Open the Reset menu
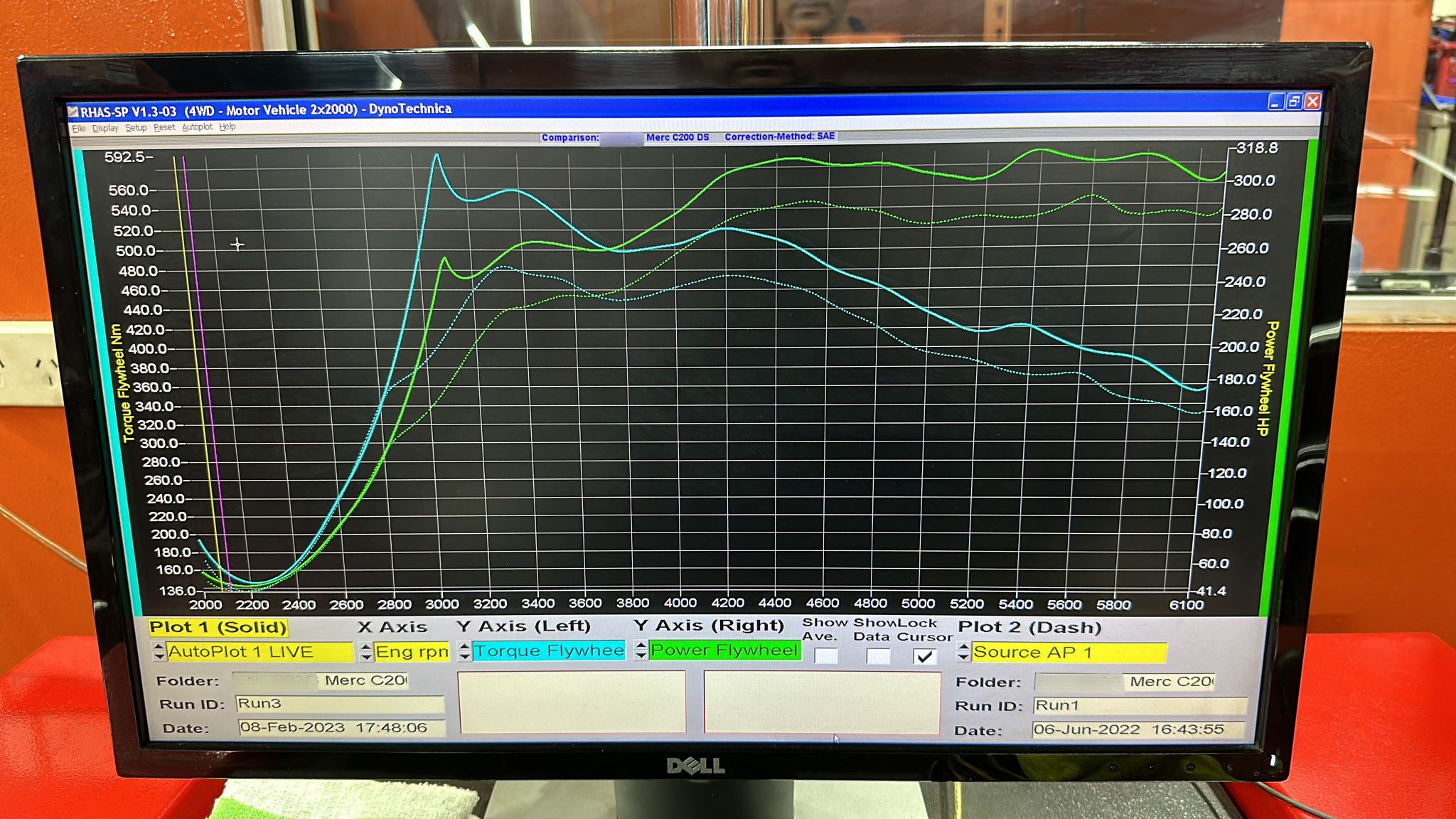 pos(164,127)
